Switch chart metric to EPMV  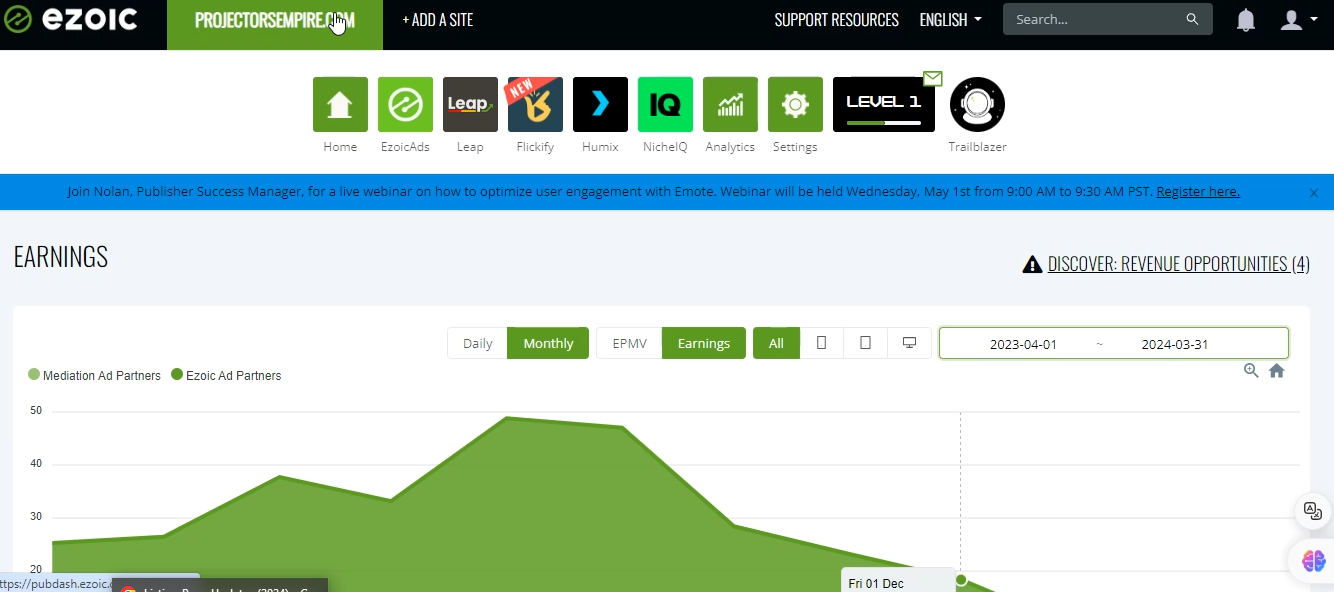pos(629,343)
